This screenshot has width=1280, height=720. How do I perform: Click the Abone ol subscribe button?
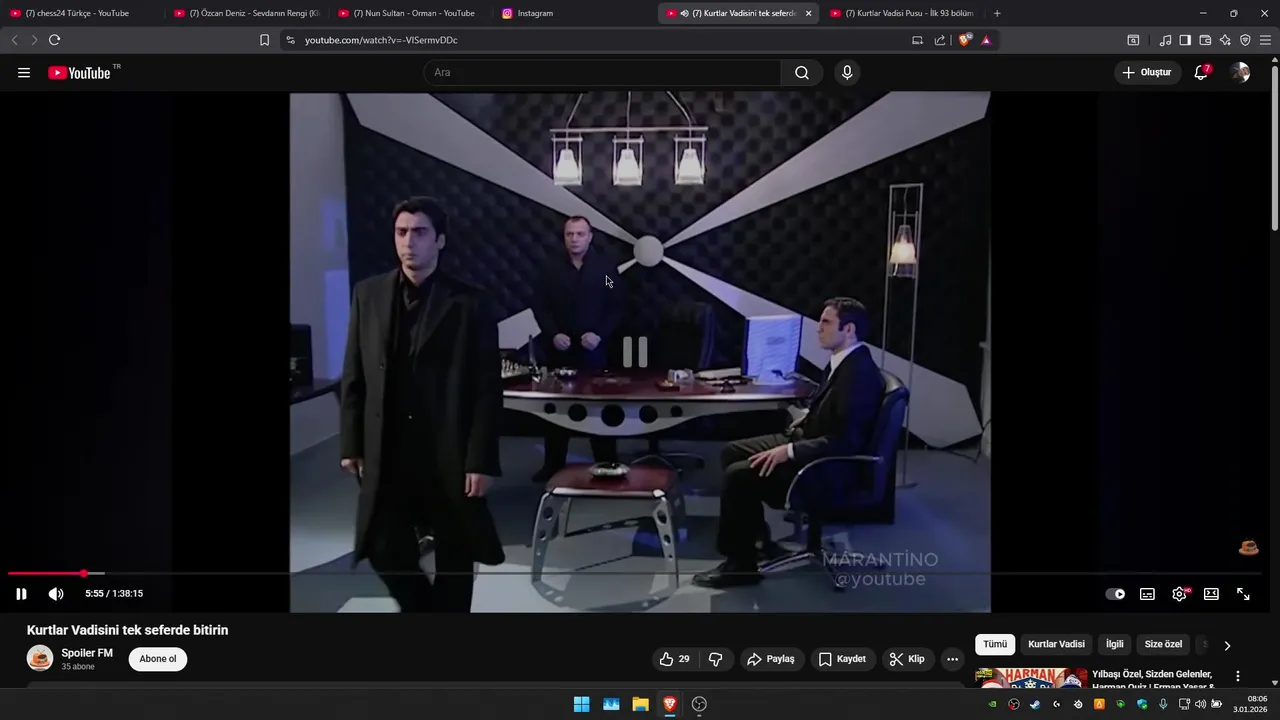(158, 659)
